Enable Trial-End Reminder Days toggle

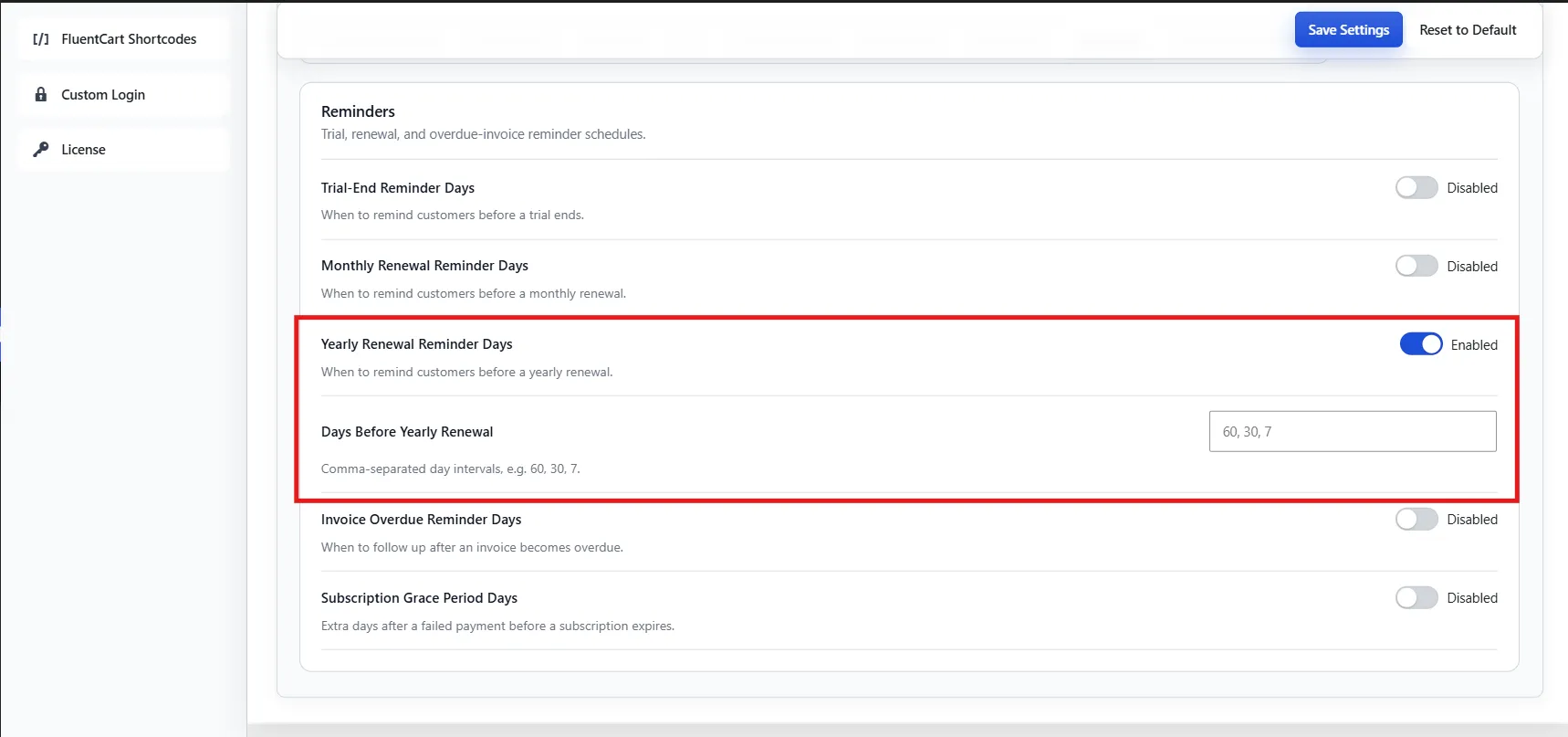point(1416,187)
